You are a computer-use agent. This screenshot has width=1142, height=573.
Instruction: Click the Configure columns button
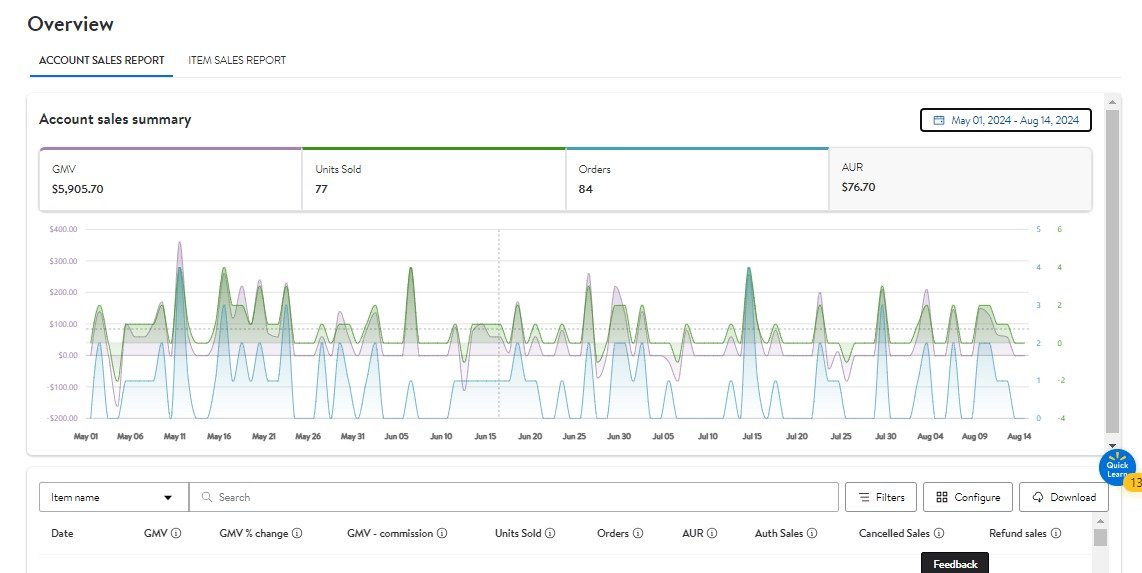(968, 497)
